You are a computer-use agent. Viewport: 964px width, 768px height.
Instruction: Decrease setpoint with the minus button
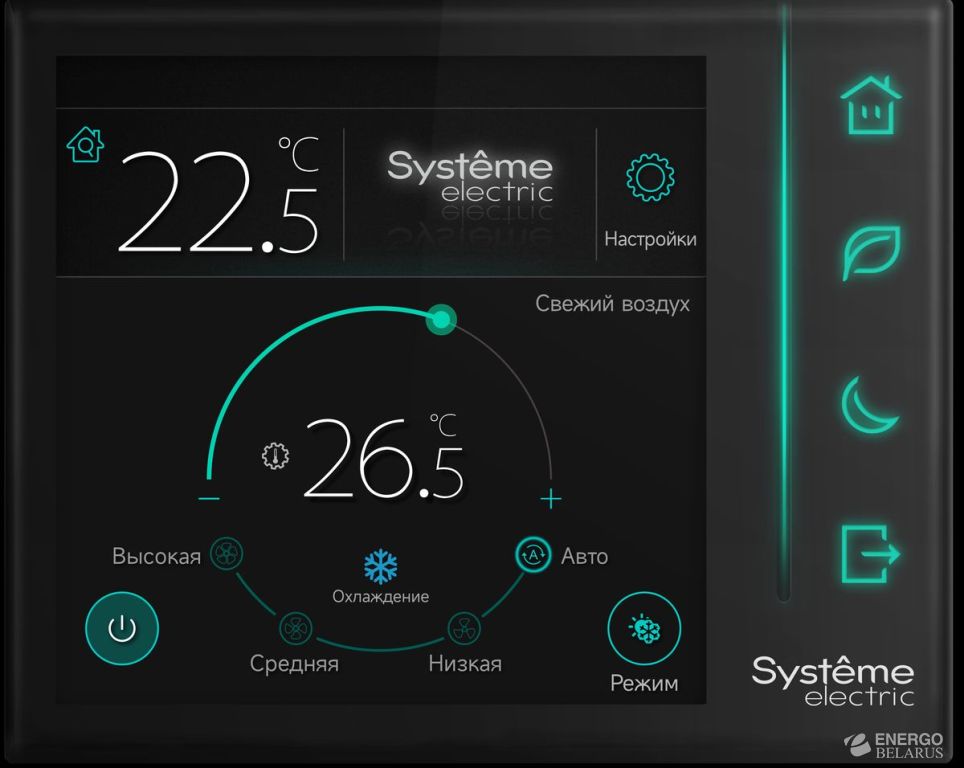(x=209, y=499)
